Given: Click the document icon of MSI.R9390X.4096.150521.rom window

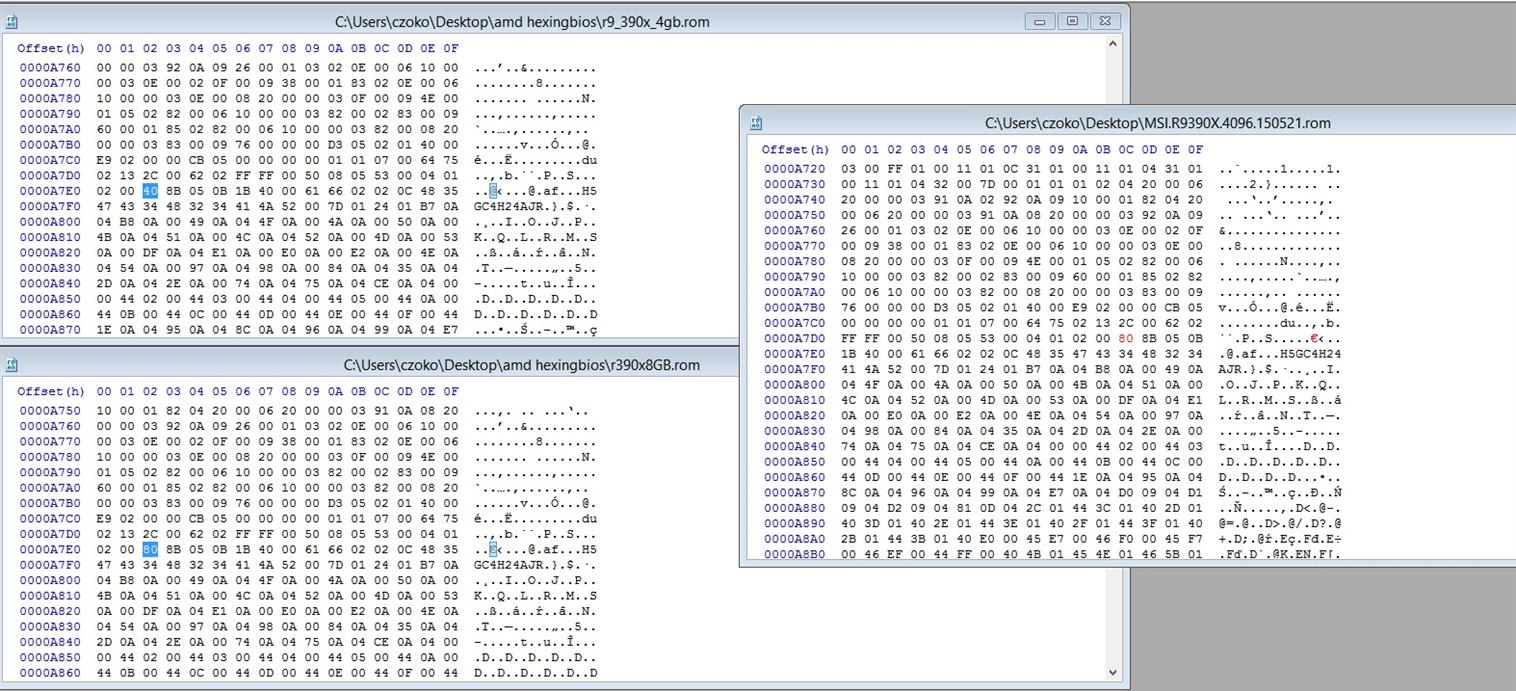Looking at the screenshot, I should coord(756,123).
